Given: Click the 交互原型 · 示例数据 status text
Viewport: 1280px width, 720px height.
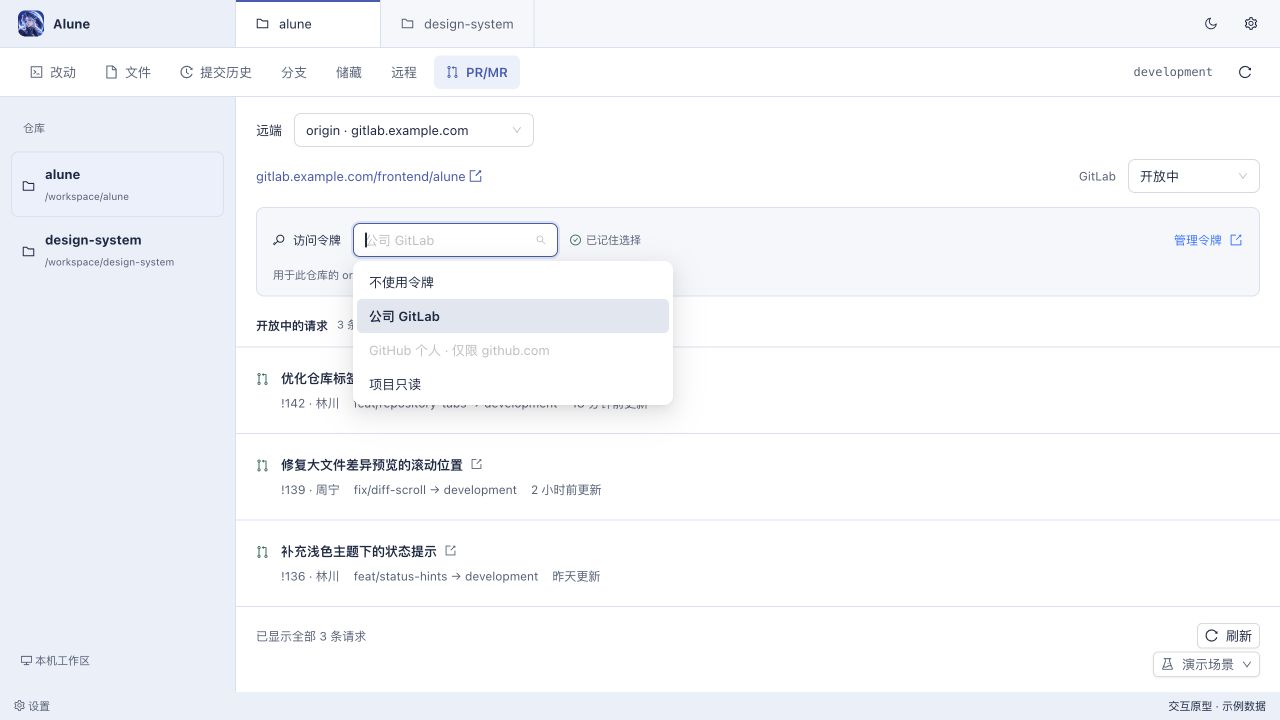Looking at the screenshot, I should coord(1217,706).
